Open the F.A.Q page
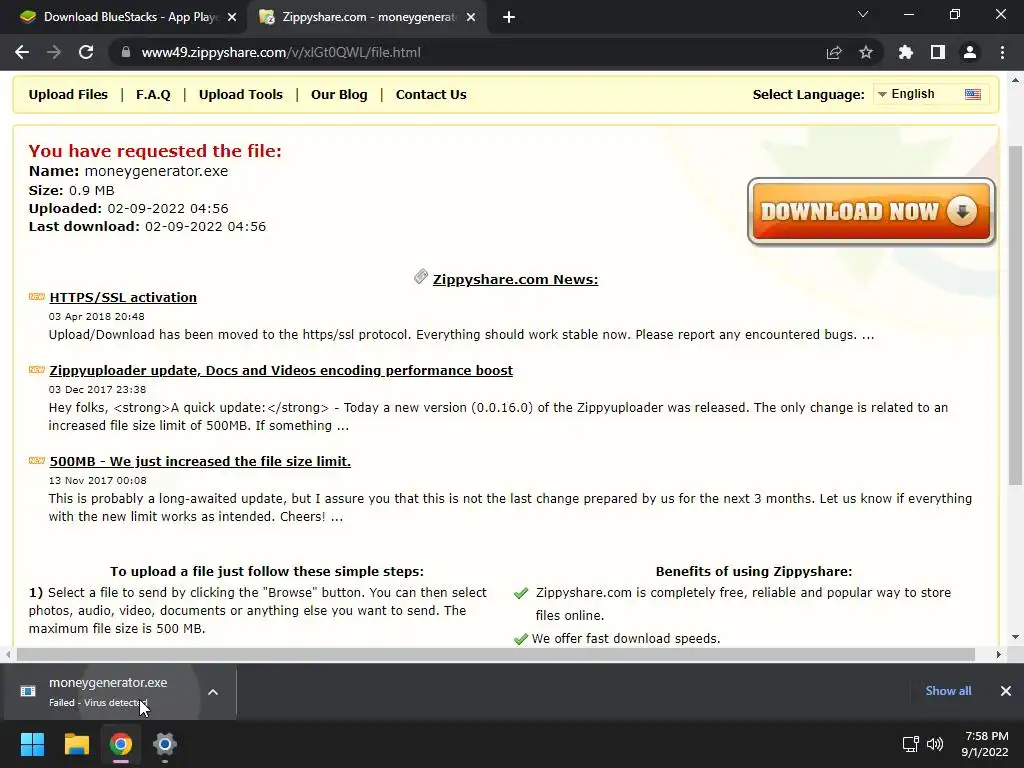1024x768 pixels. 153,95
